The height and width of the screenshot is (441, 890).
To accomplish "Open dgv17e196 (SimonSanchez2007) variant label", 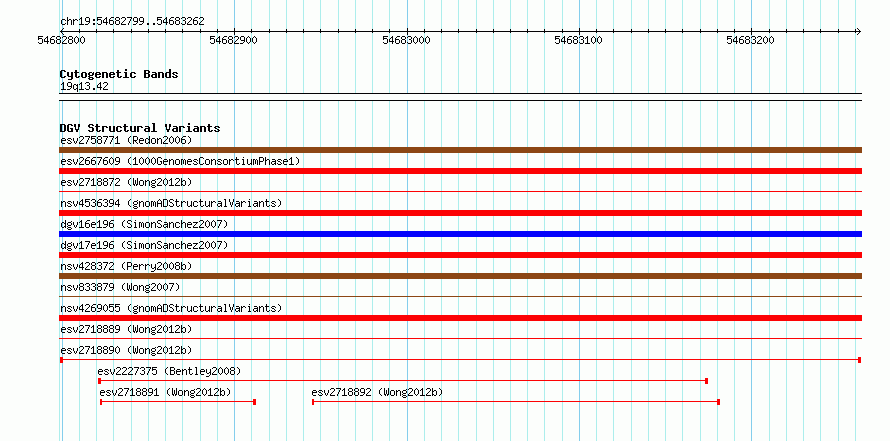I will (x=144, y=245).
